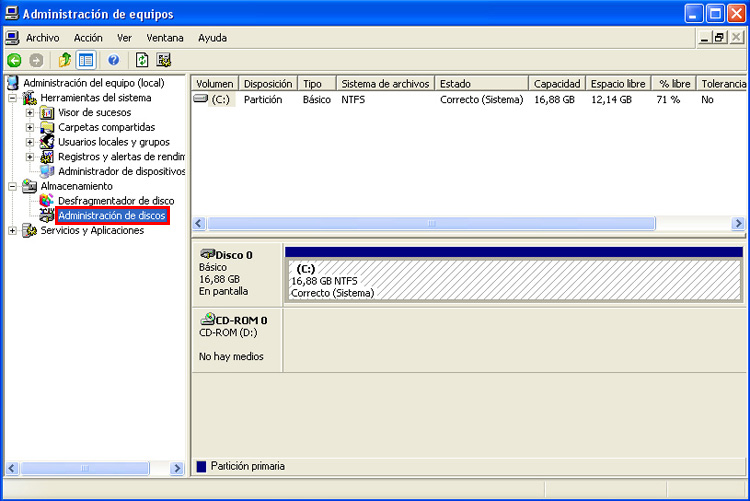Click the Up one level folder icon
Screen dimensions: 750x501
[x=65, y=60]
